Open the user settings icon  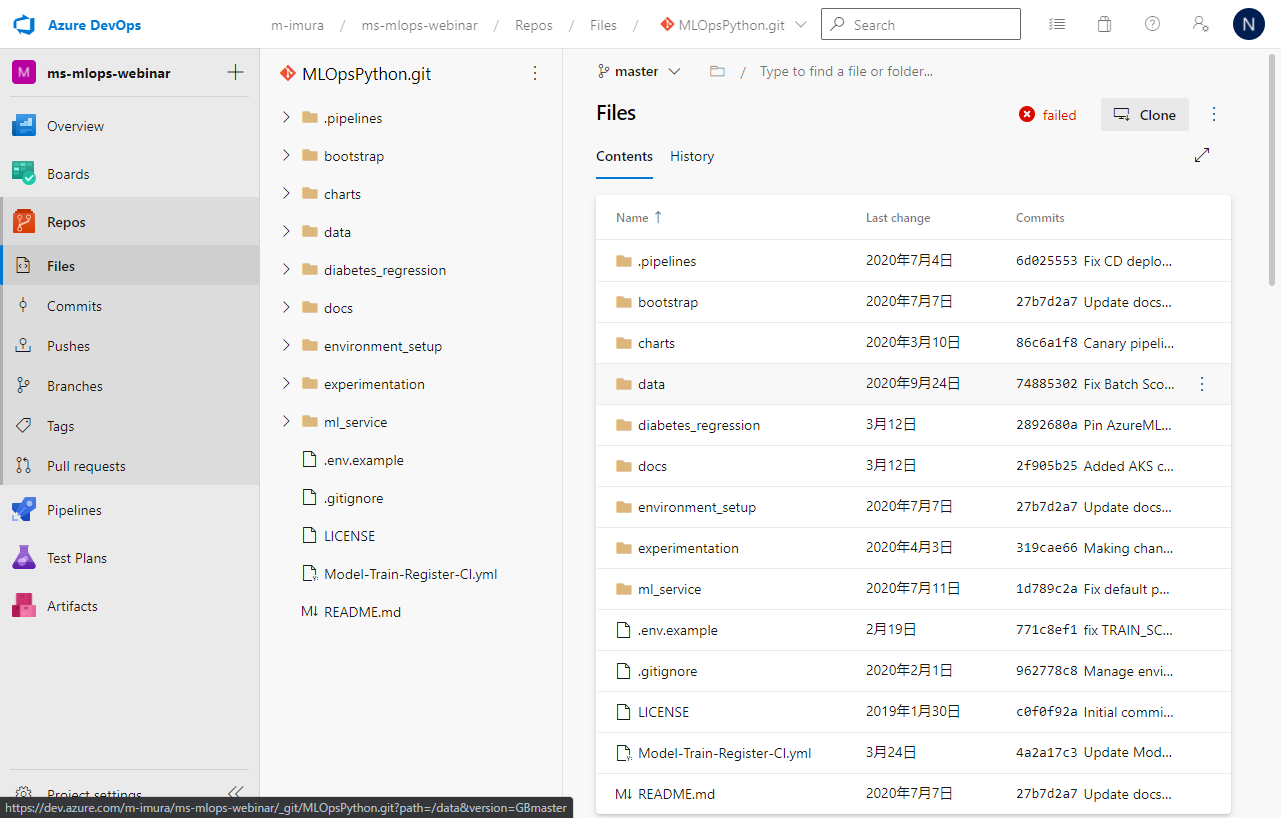(1201, 24)
